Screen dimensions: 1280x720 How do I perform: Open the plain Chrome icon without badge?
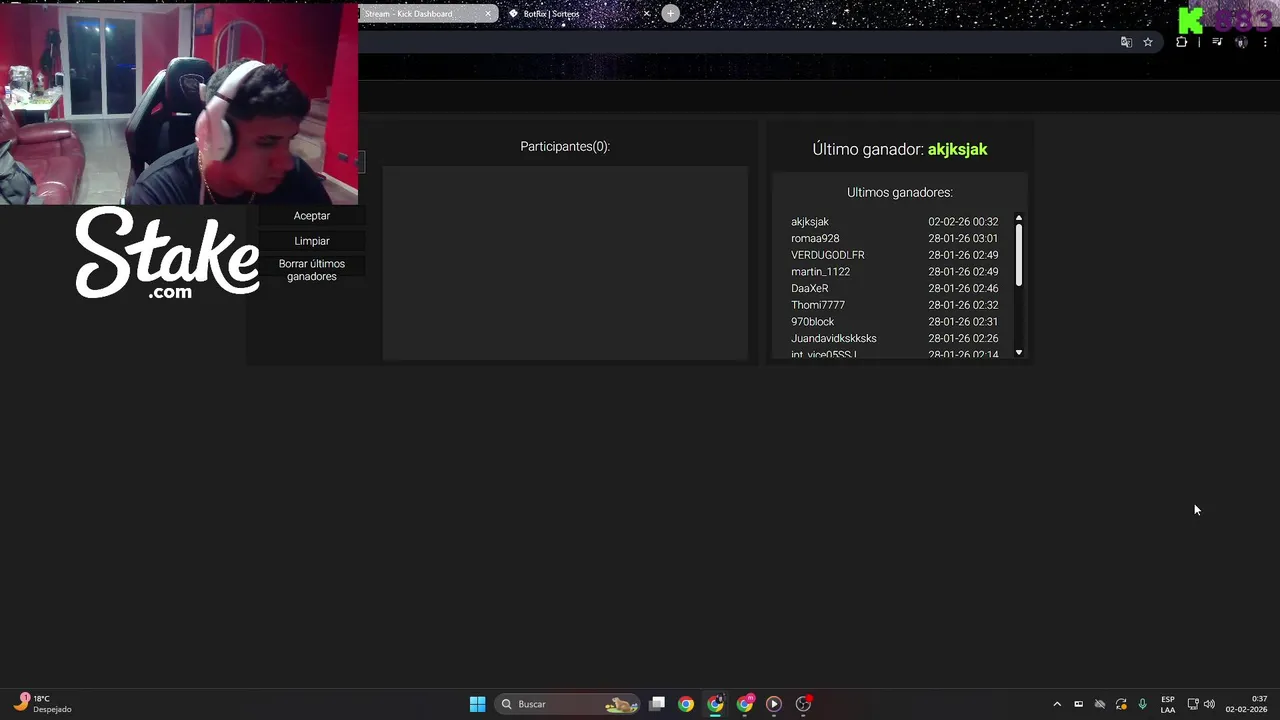coord(685,704)
